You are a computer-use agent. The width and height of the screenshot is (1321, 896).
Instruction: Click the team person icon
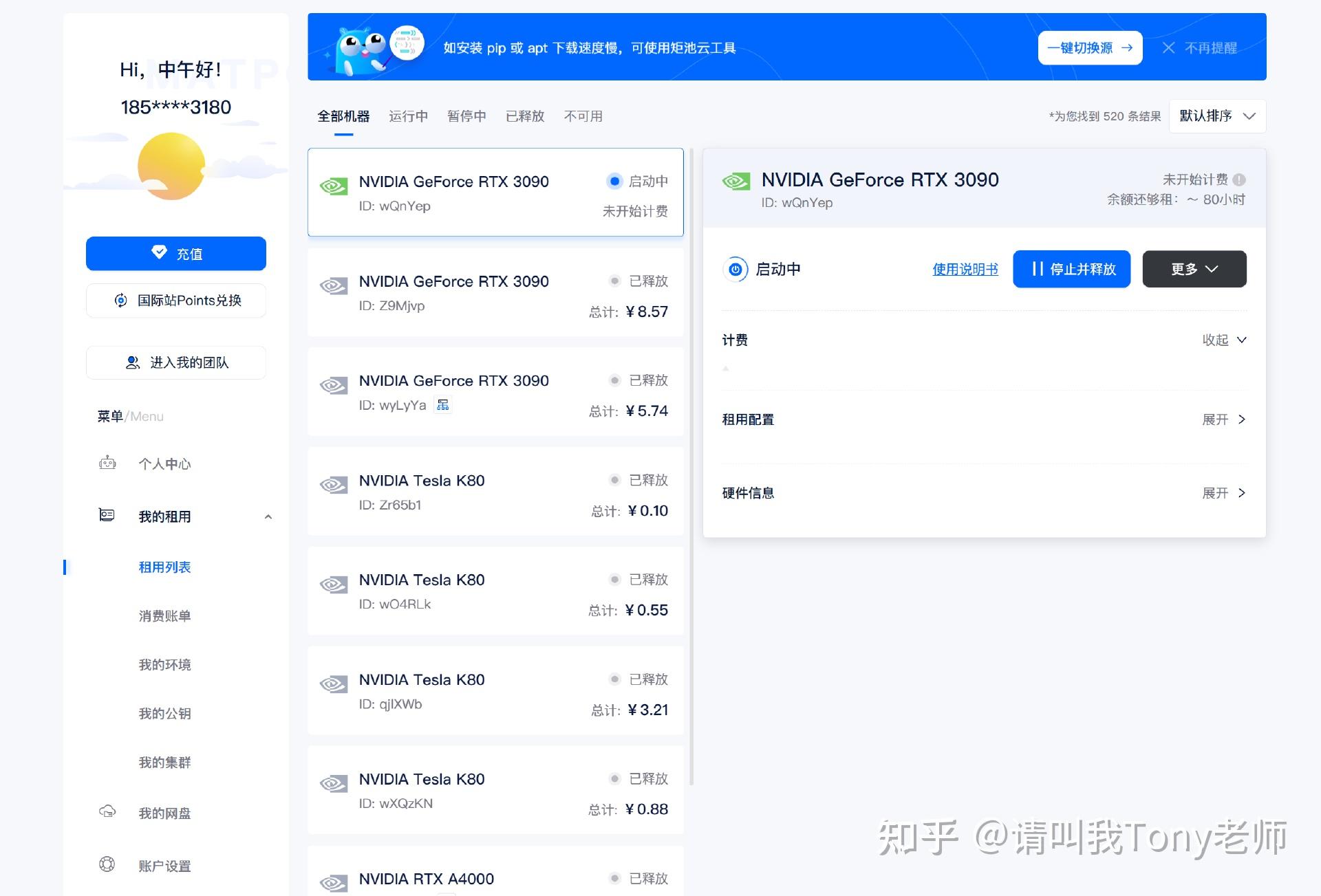(x=133, y=362)
